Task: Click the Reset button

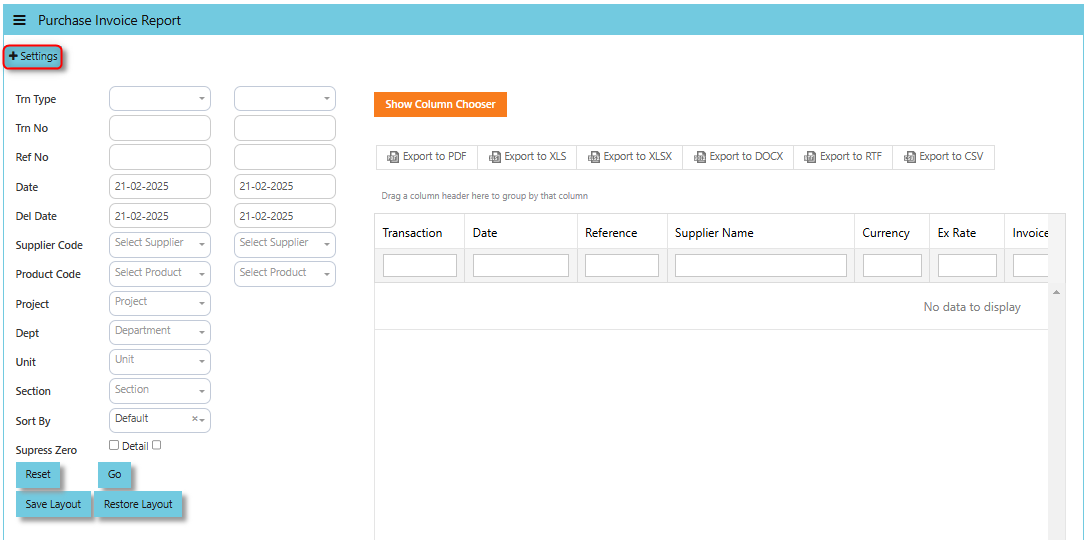Action: (x=38, y=475)
